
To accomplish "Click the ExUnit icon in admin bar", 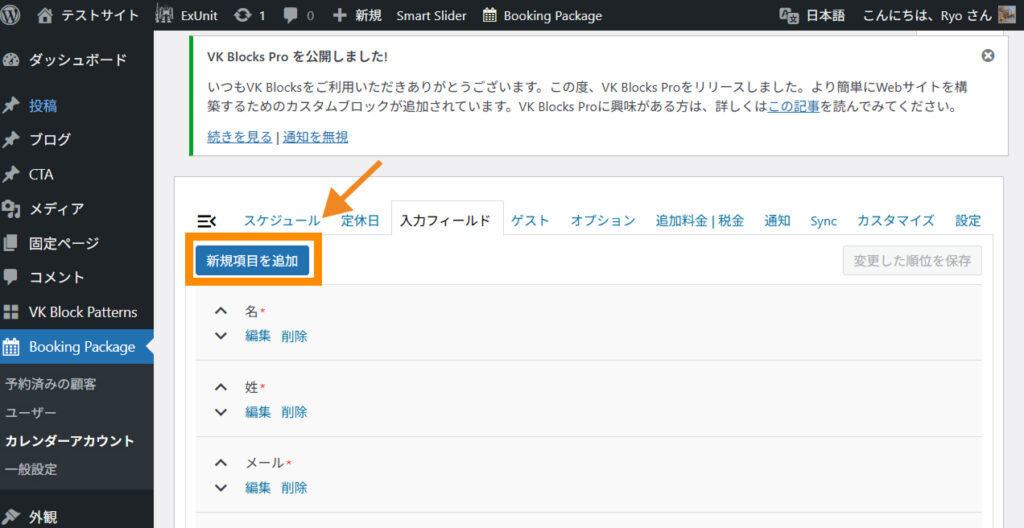I will pyautogui.click(x=165, y=15).
